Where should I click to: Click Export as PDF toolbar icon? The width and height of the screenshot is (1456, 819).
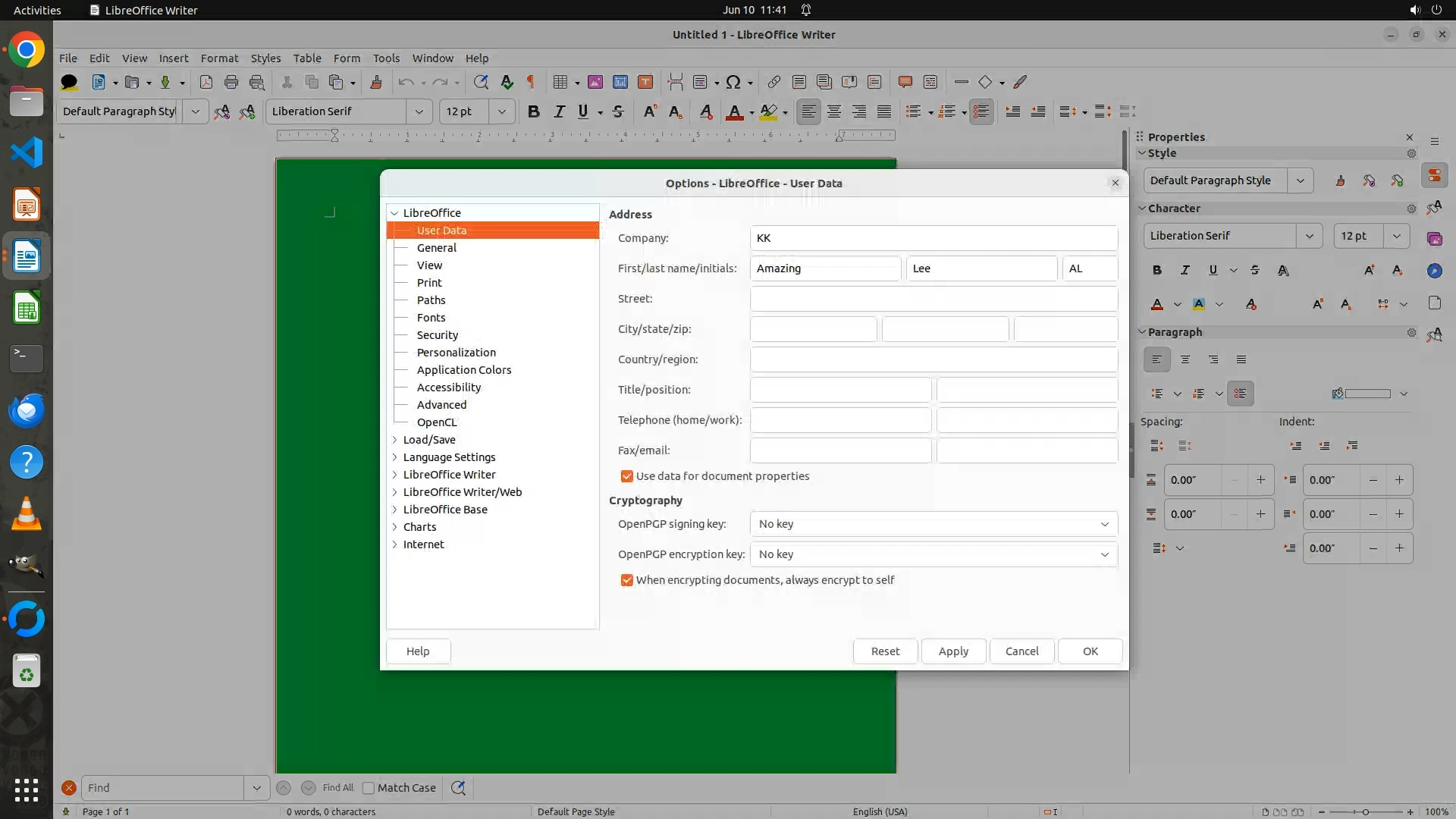(206, 82)
